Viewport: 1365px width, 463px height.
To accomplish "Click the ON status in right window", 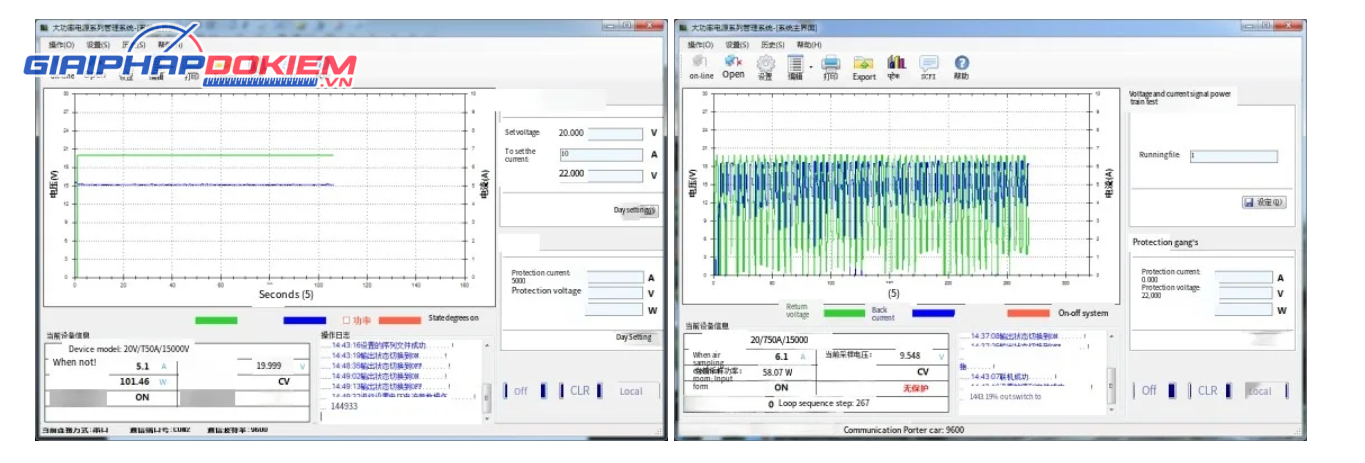I will (780, 387).
